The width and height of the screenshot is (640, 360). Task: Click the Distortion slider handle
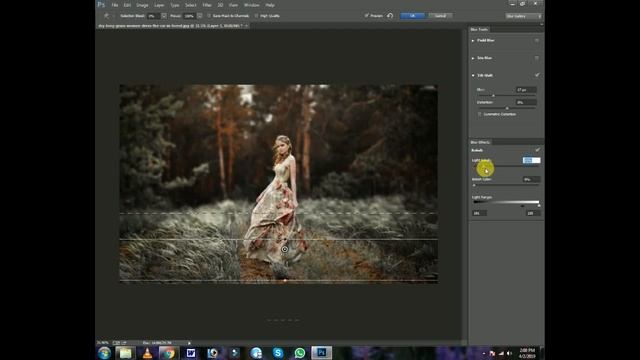pos(507,109)
